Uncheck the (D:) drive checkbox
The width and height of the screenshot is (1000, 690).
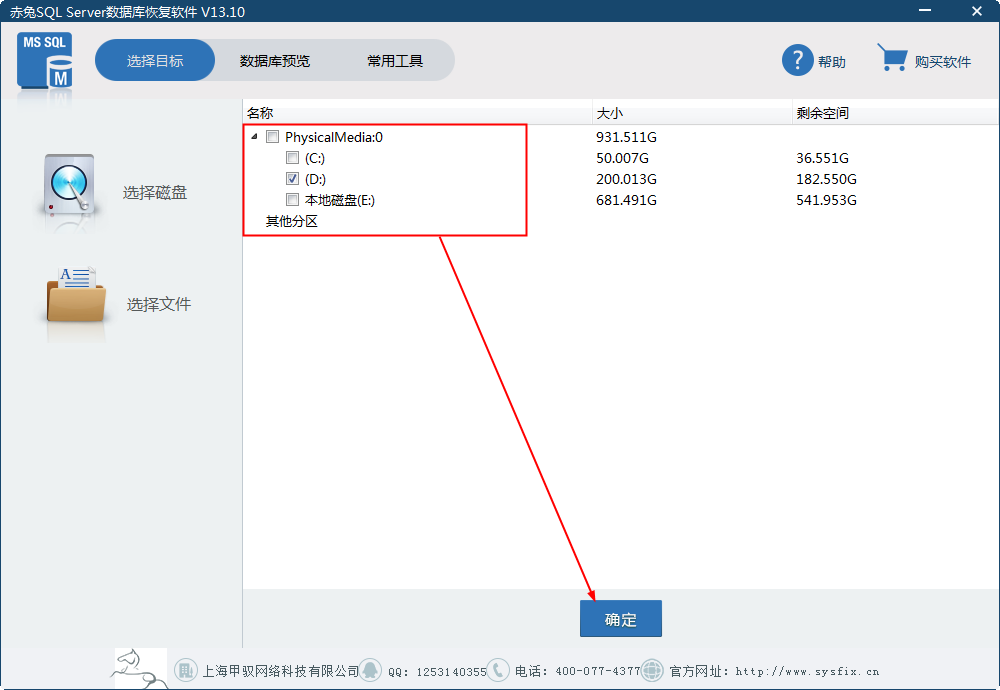292,179
